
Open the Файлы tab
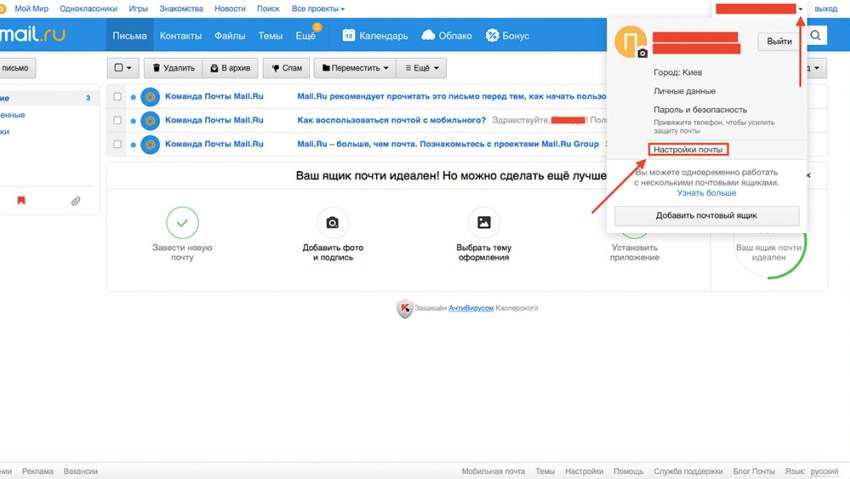(x=230, y=35)
